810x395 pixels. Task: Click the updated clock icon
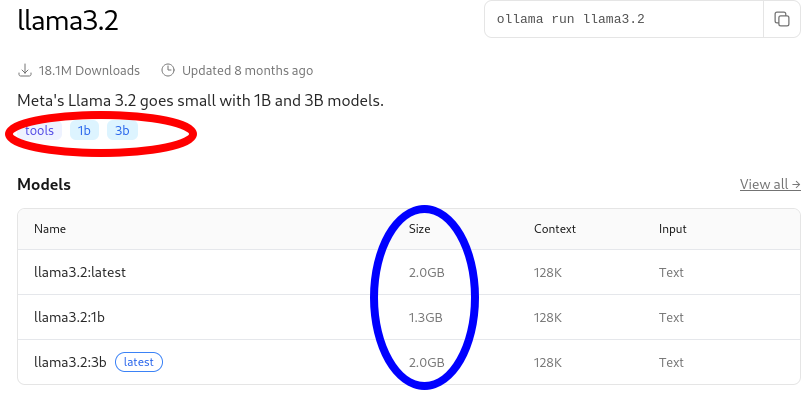(168, 70)
